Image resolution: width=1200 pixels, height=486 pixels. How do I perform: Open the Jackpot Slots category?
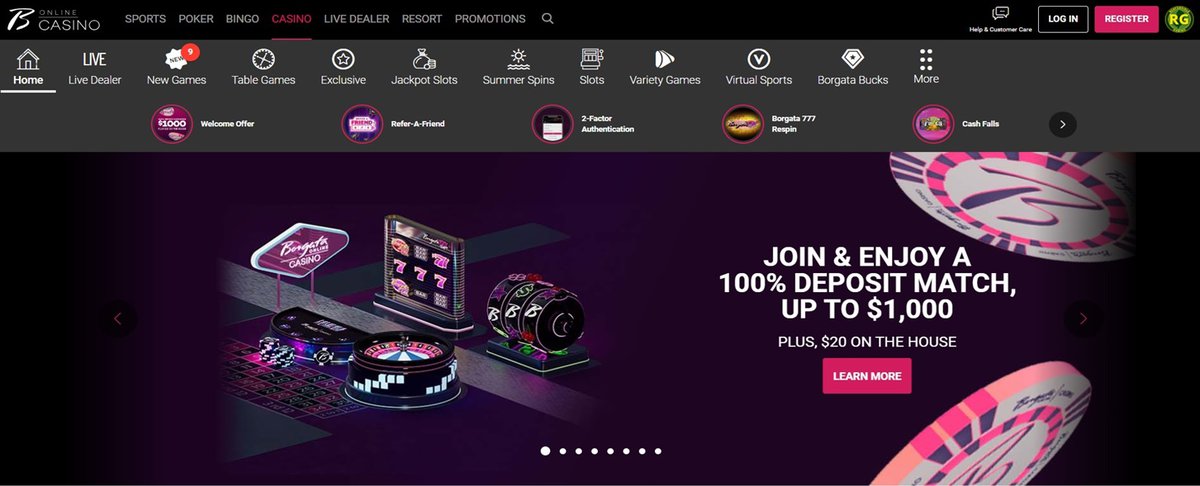[424, 67]
